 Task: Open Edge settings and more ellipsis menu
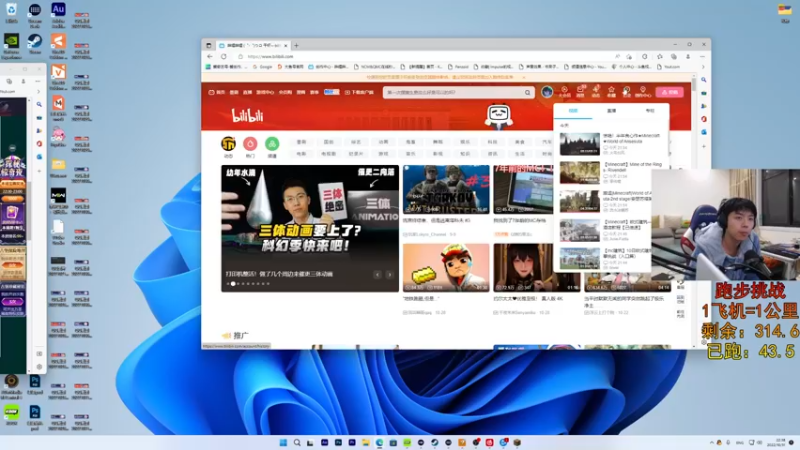(702, 56)
